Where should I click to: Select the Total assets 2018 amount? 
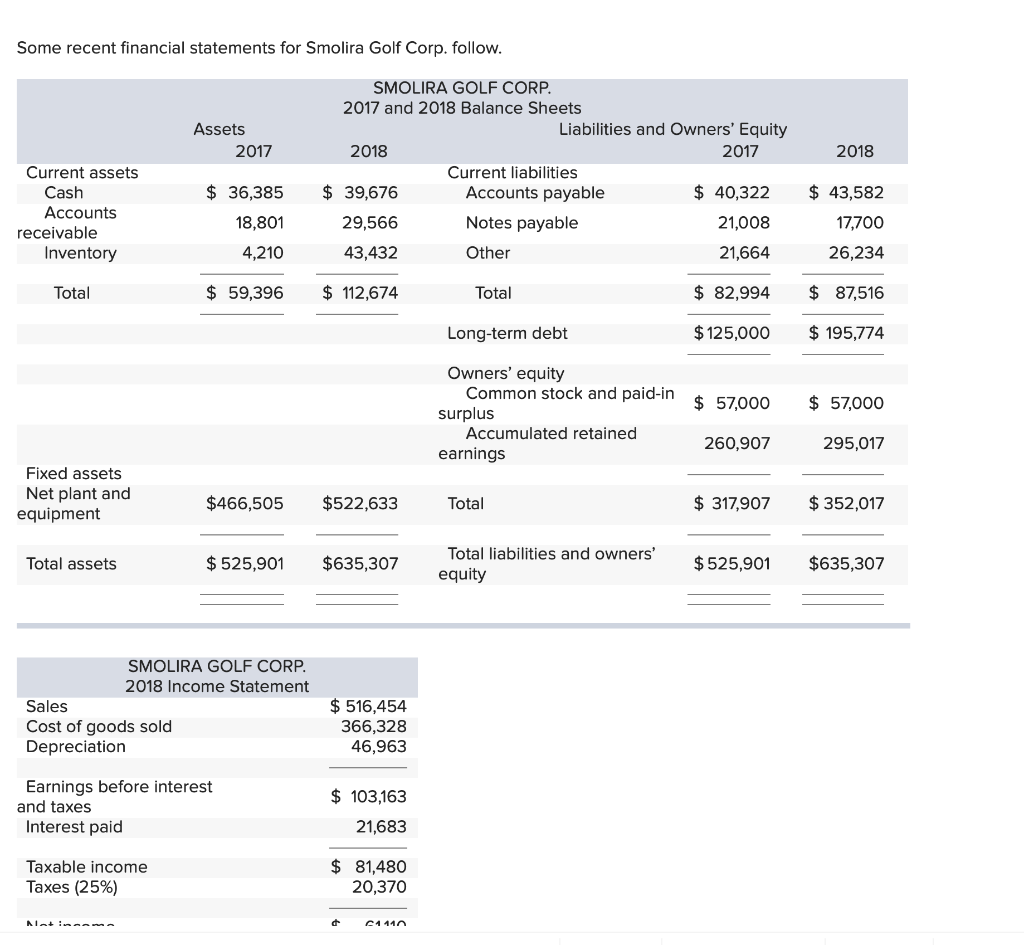pos(357,564)
